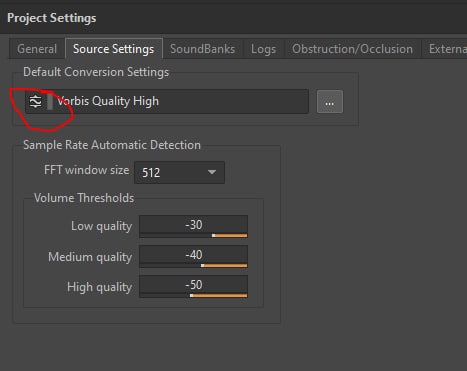Select the Vorbis Quality High conversion field

click(167, 101)
